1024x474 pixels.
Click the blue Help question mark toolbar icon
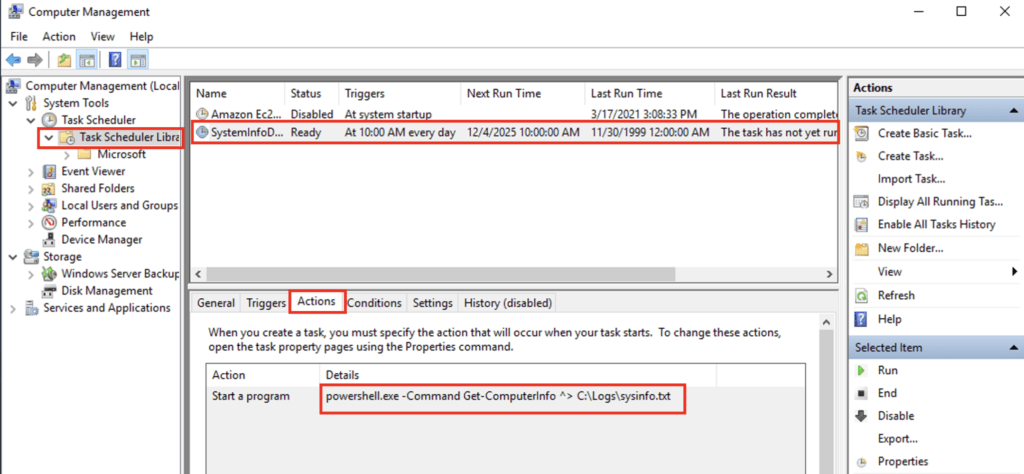(115, 60)
